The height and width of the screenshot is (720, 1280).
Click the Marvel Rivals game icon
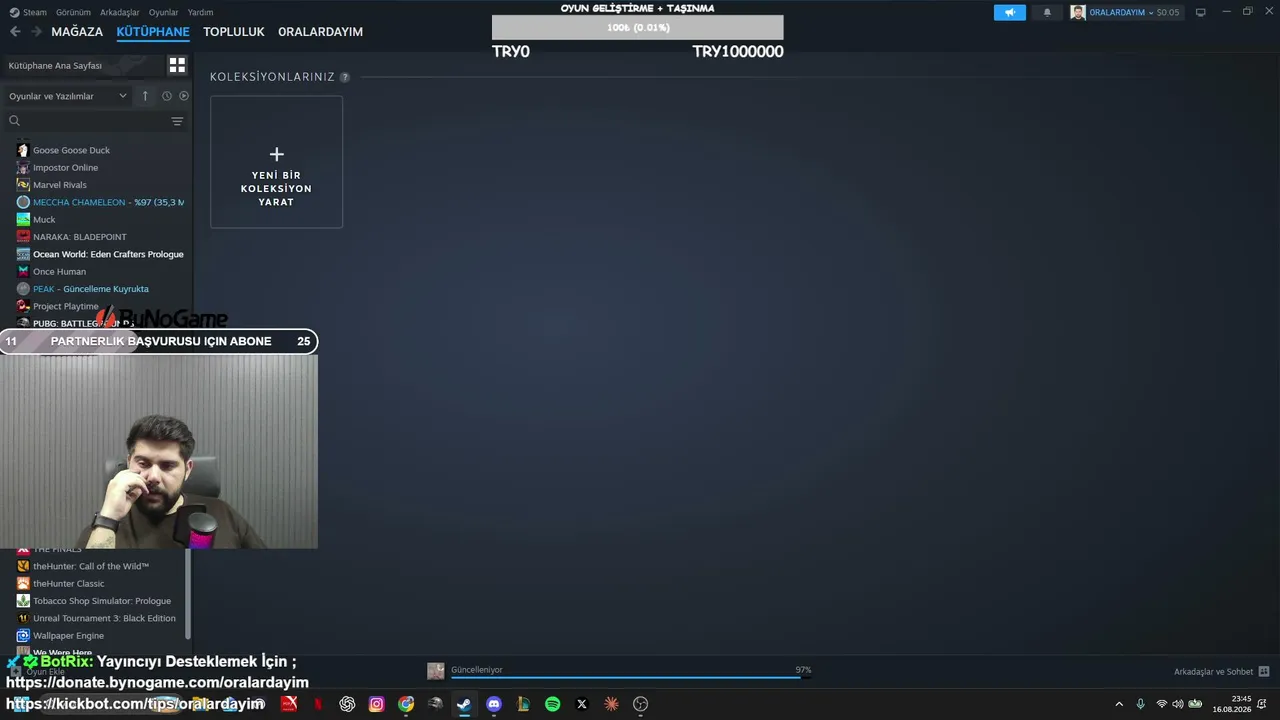click(23, 185)
